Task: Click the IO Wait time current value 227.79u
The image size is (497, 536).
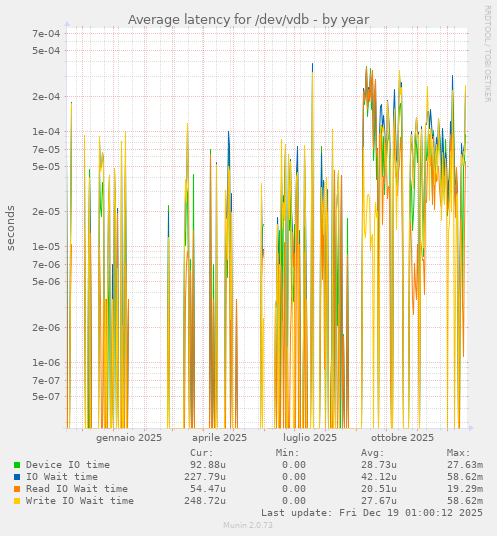Action: [x=205, y=477]
